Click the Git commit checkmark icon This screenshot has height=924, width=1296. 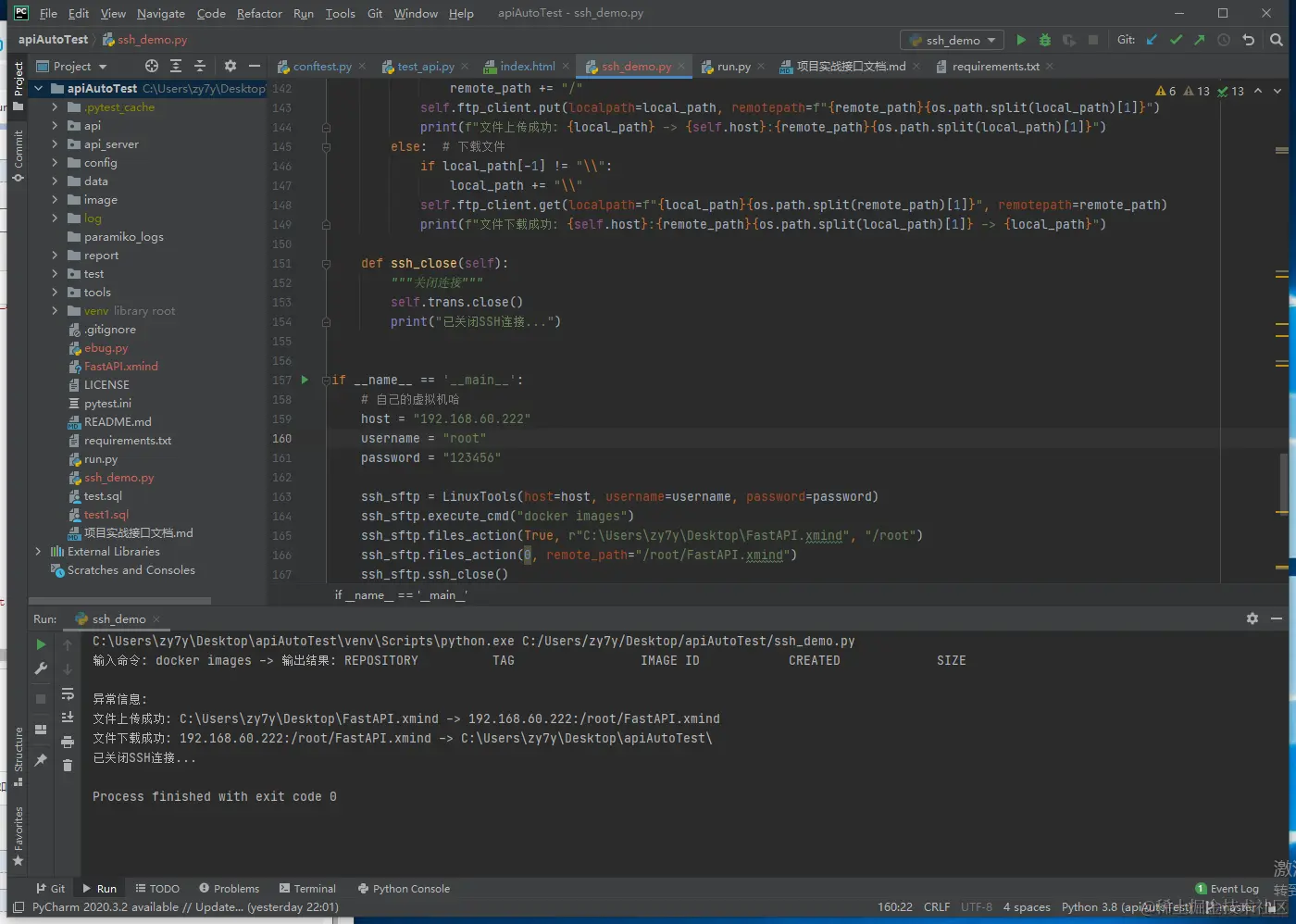pos(1176,40)
